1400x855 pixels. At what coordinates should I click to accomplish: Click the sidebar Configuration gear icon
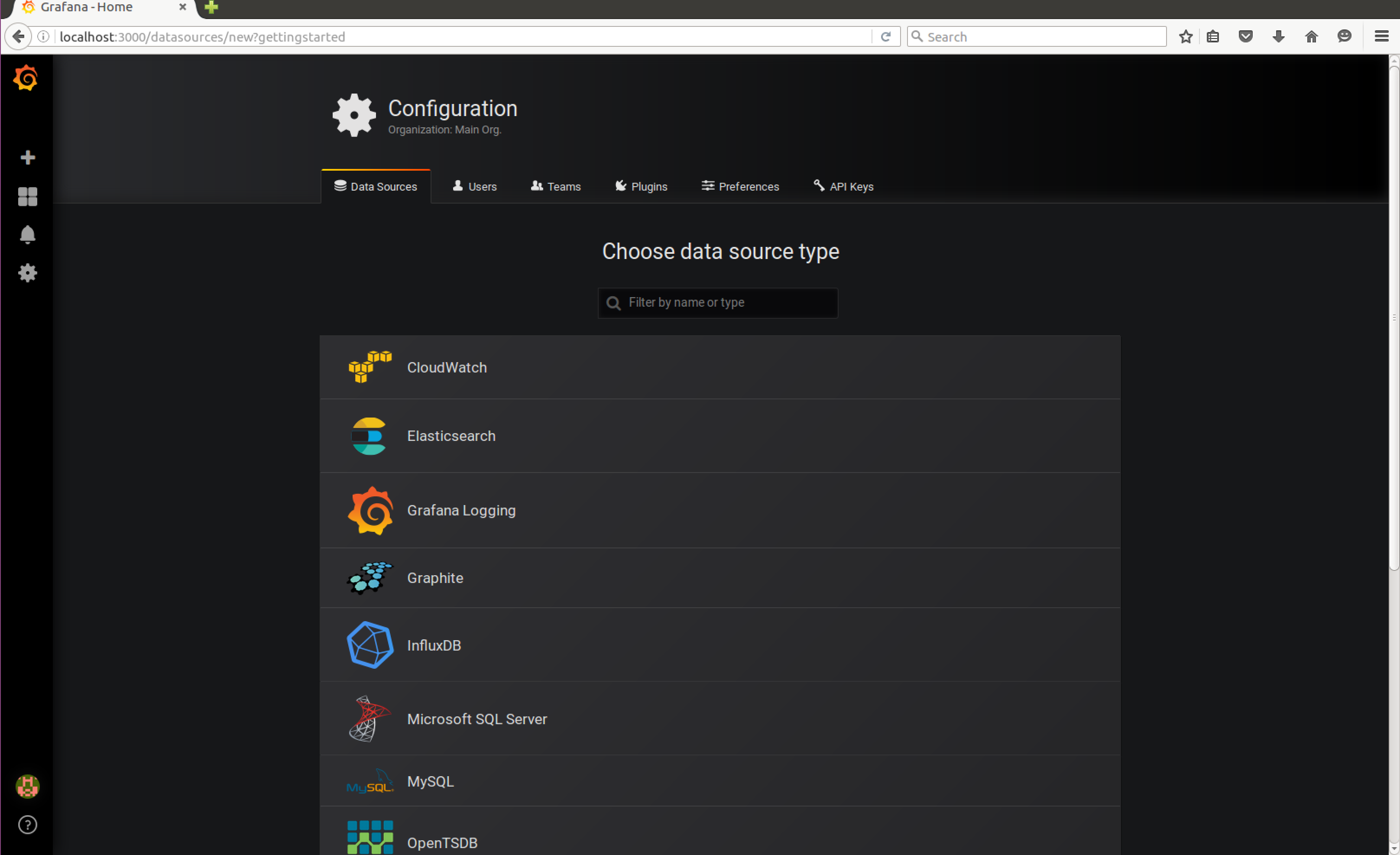(27, 273)
